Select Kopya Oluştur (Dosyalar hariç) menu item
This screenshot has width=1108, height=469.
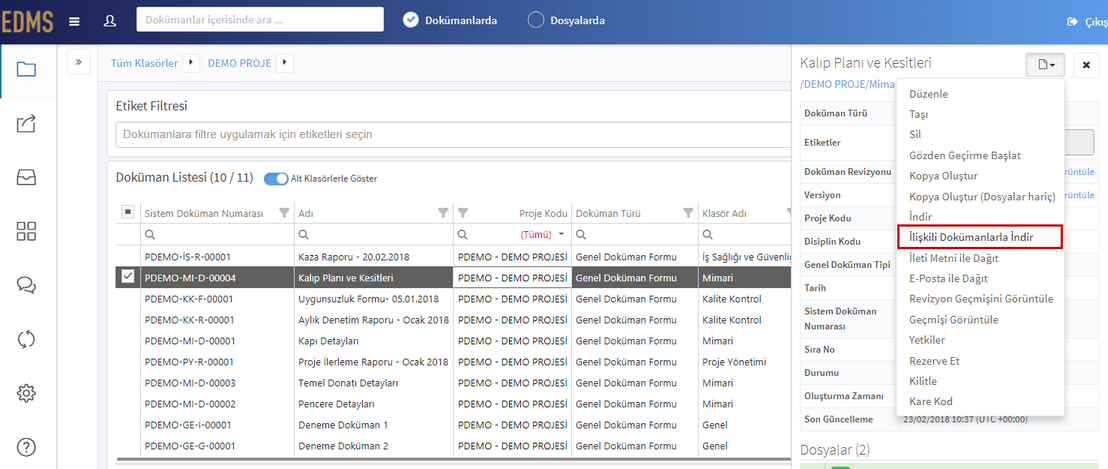(x=980, y=196)
